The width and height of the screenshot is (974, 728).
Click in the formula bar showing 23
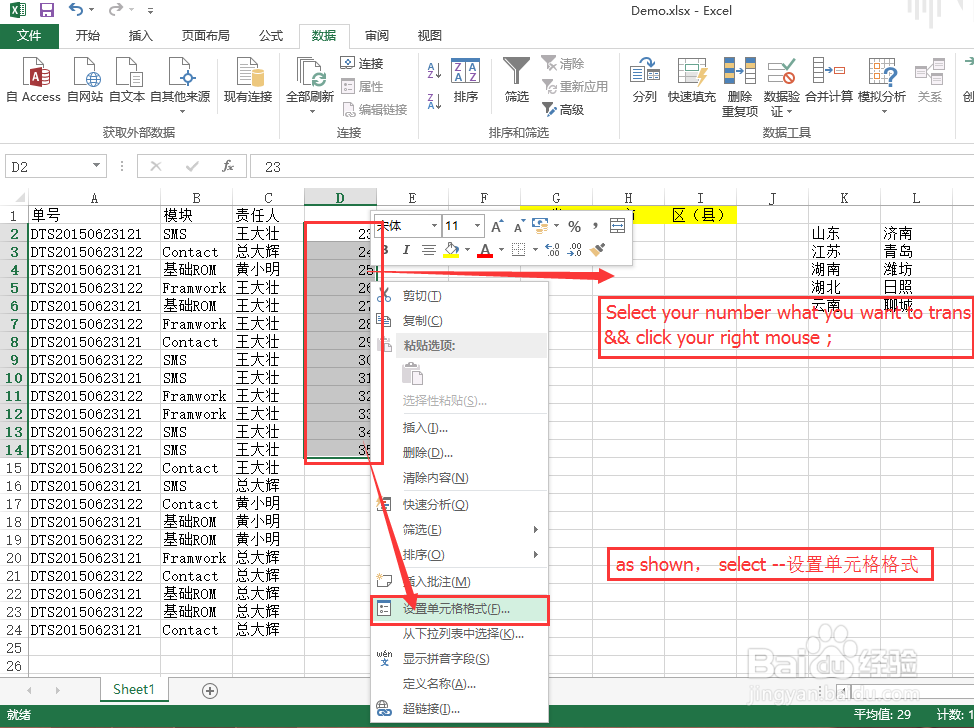tap(612, 166)
